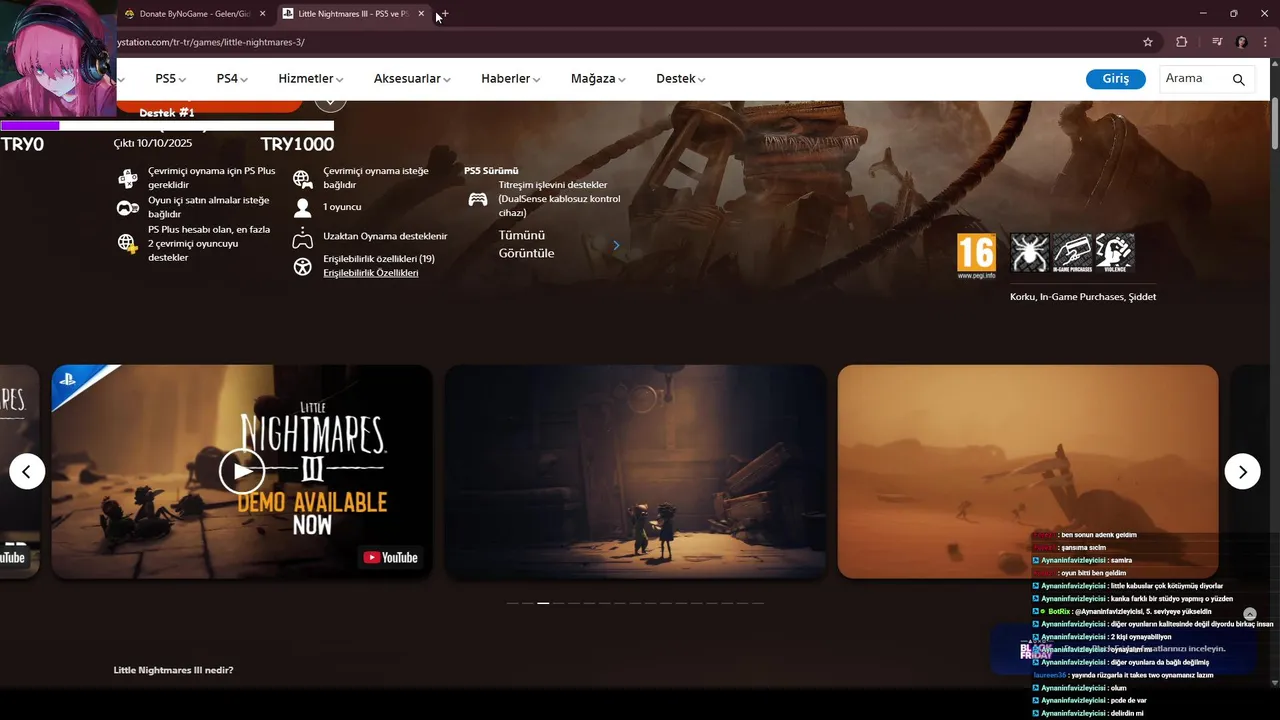Open the browser extensions puzzle icon

pos(1182,42)
